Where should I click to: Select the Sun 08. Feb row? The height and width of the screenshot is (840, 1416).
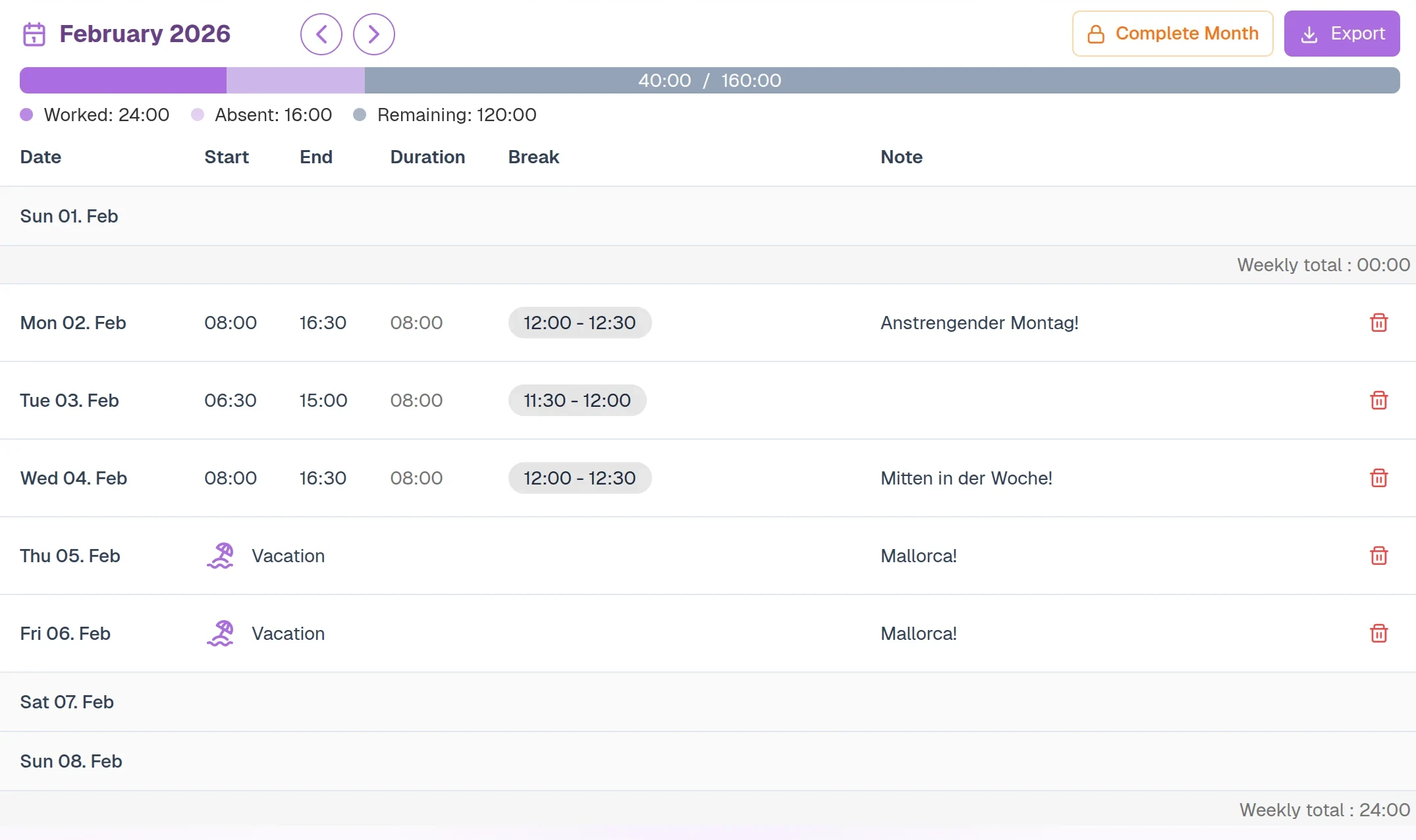(707, 761)
